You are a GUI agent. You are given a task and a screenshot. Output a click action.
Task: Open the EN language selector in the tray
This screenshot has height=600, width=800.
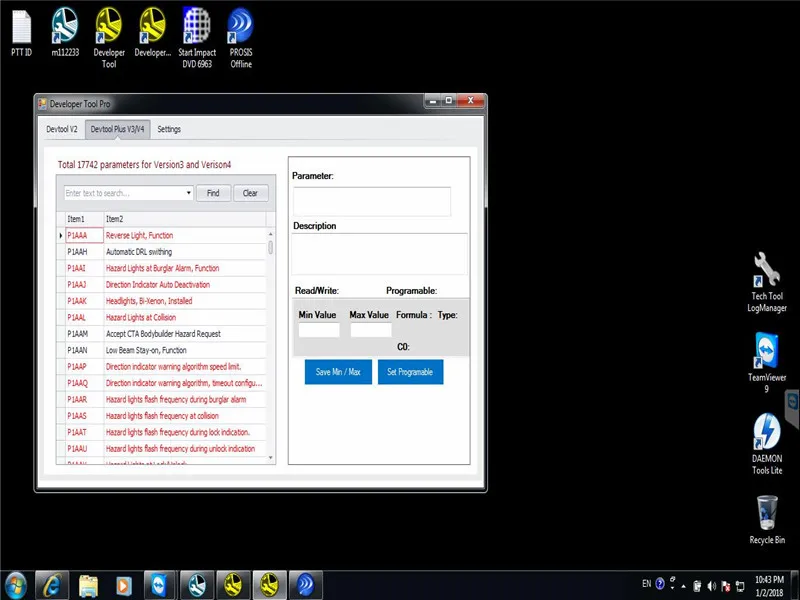[646, 584]
